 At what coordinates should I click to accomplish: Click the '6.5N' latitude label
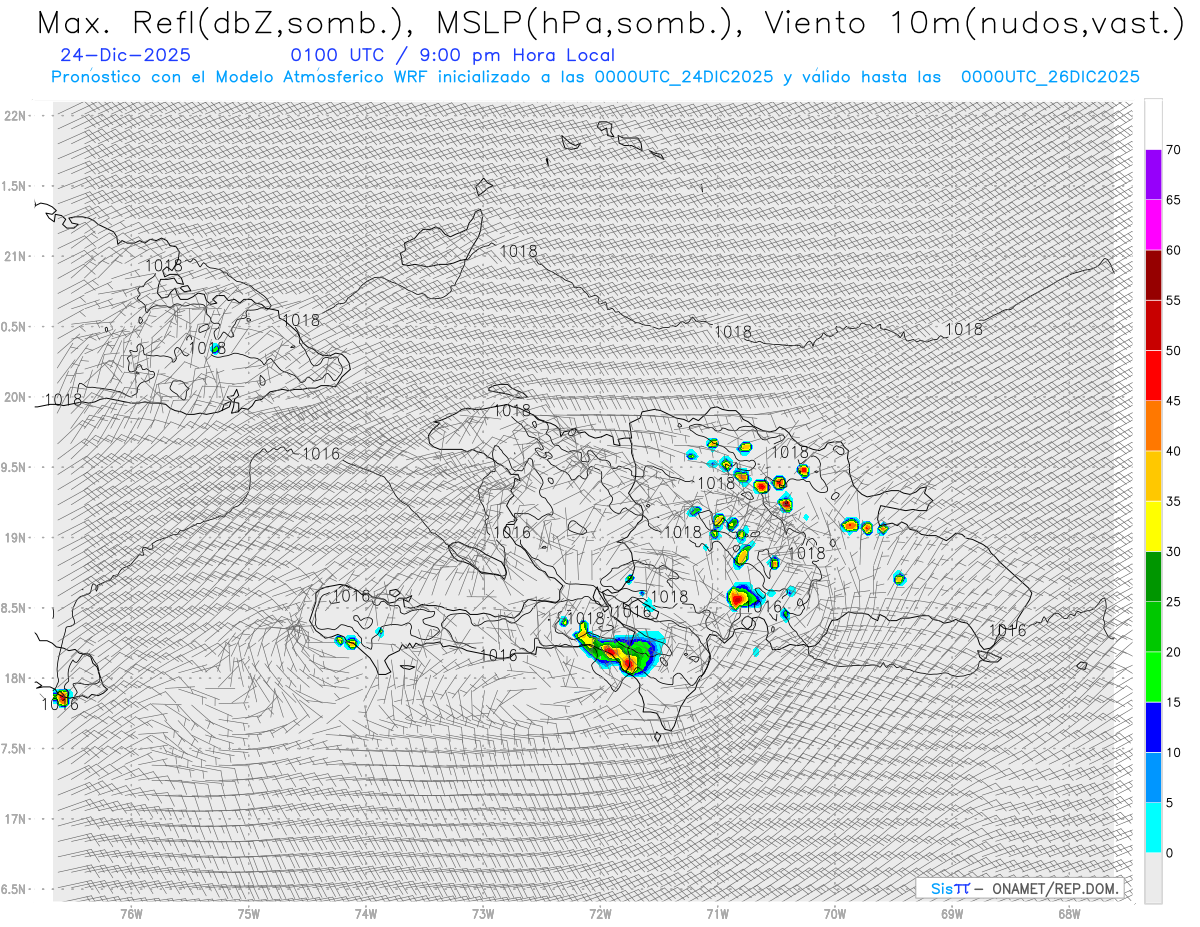coord(15,889)
